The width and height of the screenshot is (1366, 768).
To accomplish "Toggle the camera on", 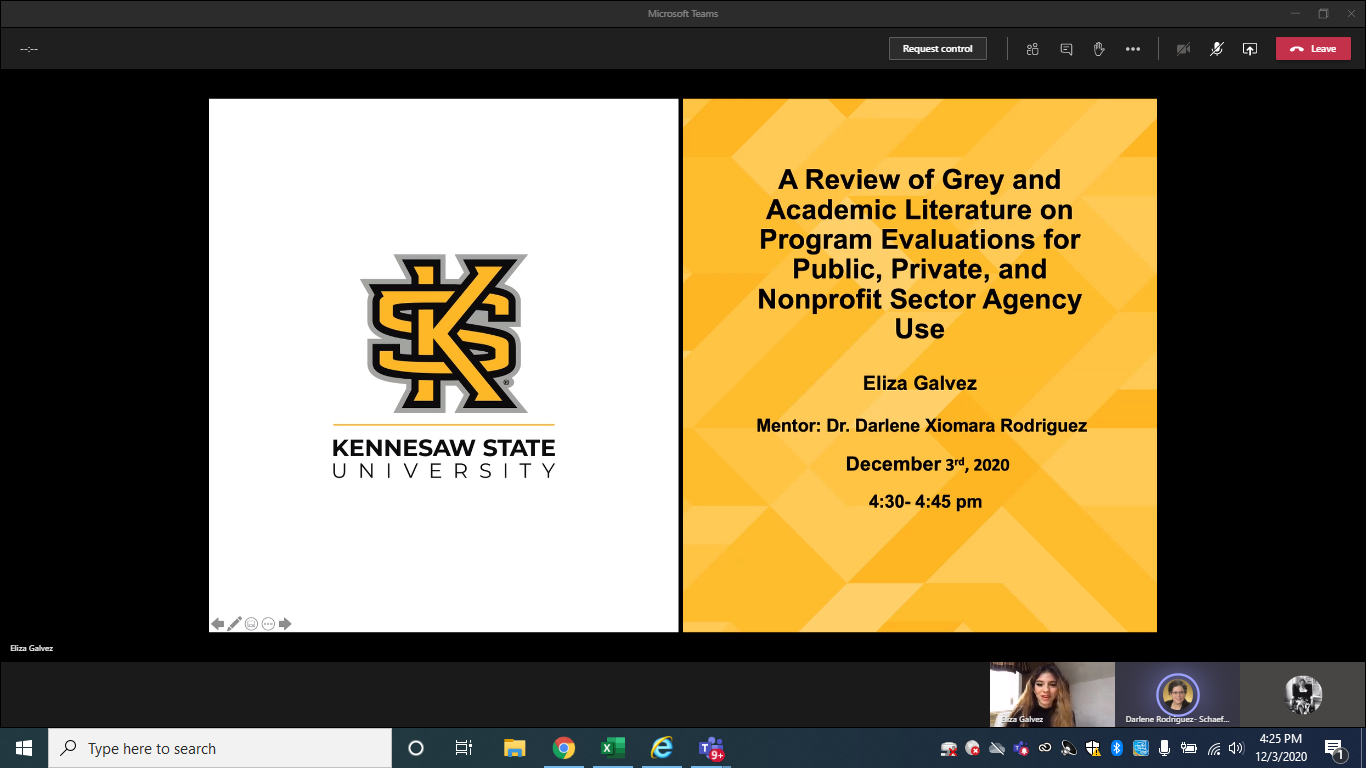I will click(1183, 49).
